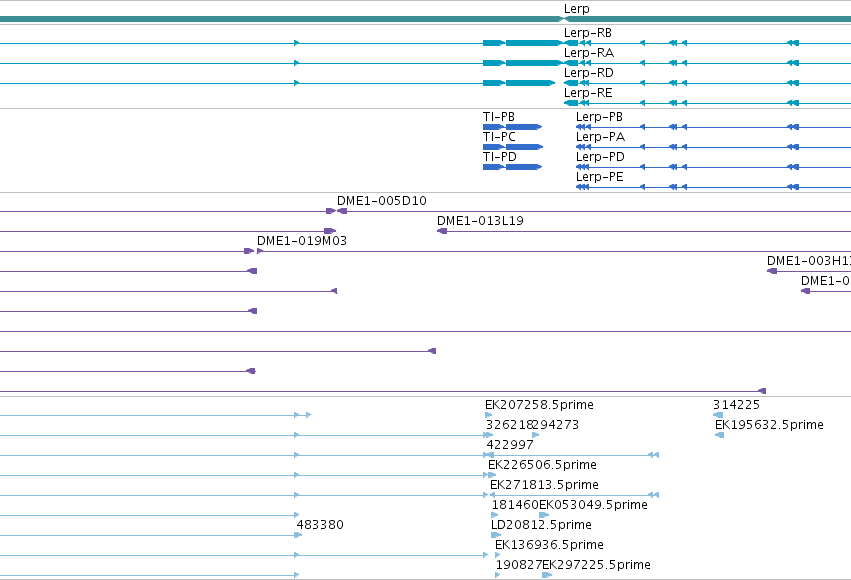
Task: Select Lerp-RE transcript label
Action: (588, 93)
